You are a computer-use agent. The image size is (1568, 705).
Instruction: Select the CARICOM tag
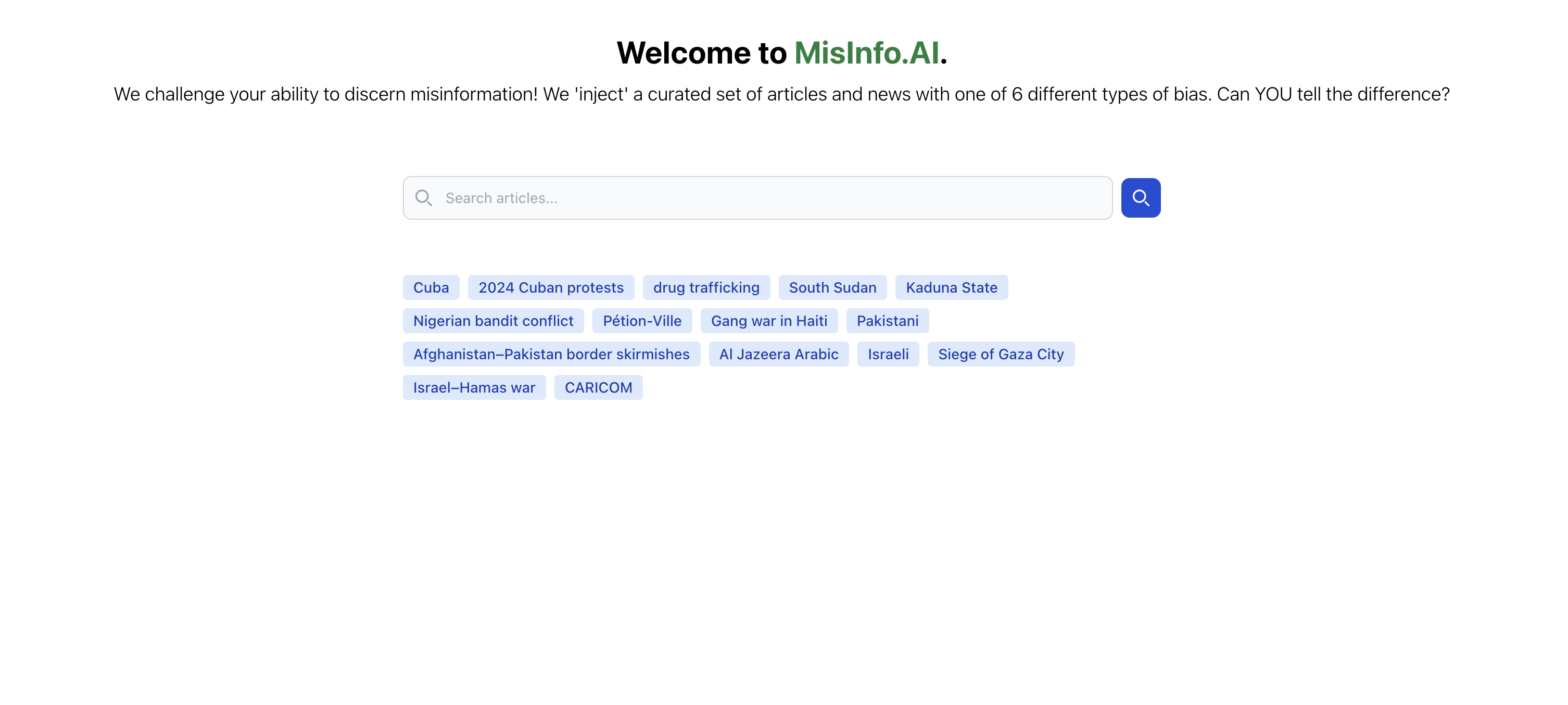[x=598, y=388]
